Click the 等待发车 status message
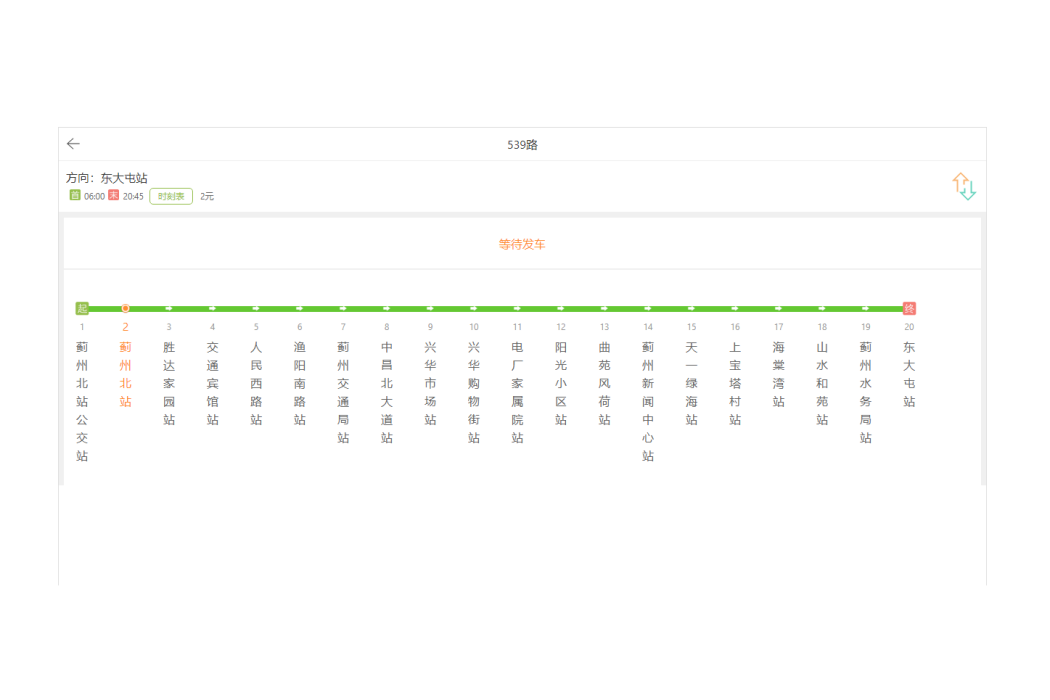The width and height of the screenshot is (1050, 700). [522, 244]
